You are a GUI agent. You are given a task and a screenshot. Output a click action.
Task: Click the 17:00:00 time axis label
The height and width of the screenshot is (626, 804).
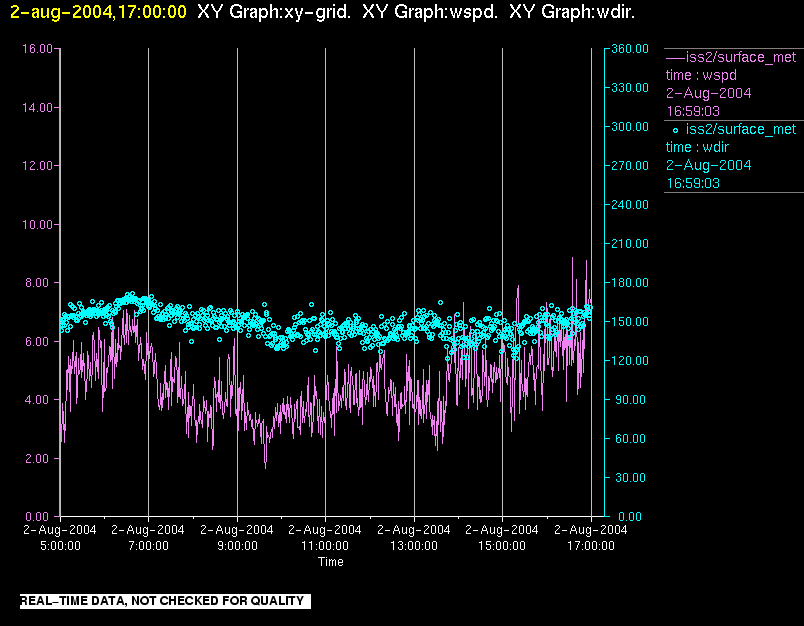[590, 546]
